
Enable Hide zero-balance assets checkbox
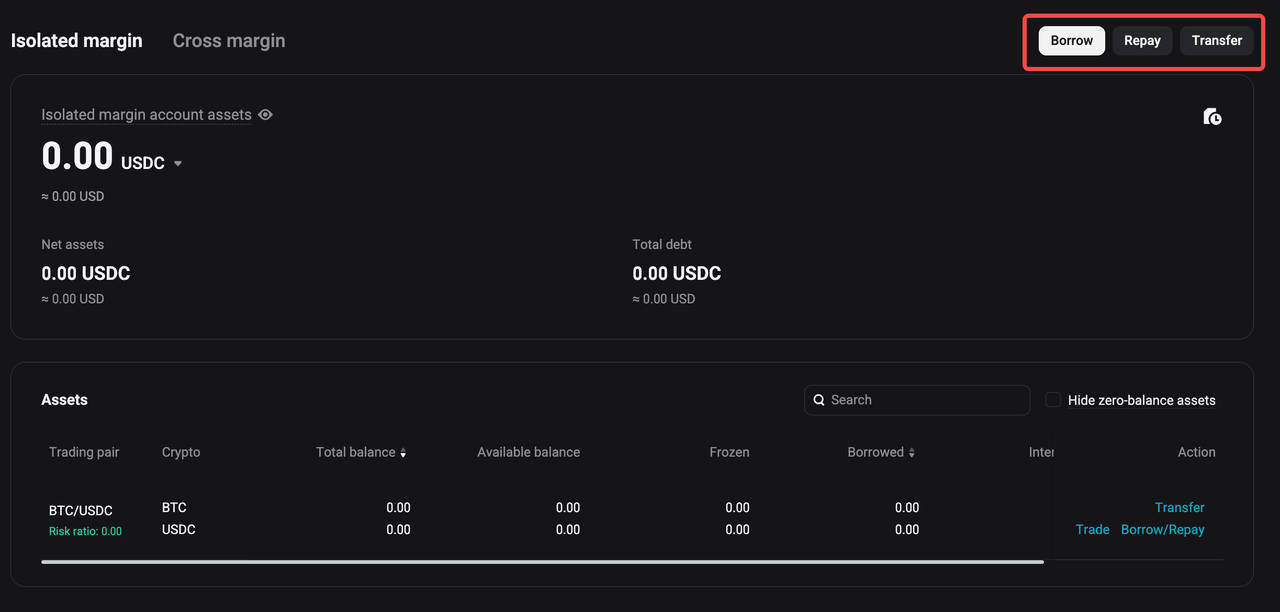pos(1053,400)
